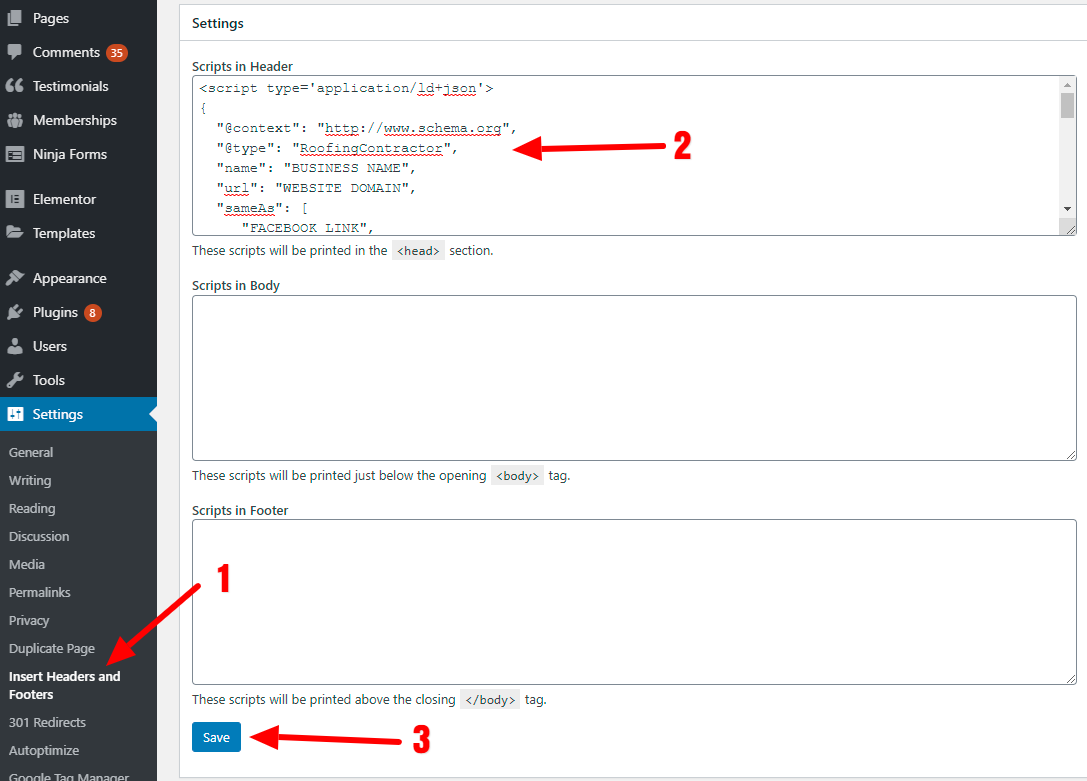Click the Plugins plug icon
The image size is (1087, 781).
[15, 312]
